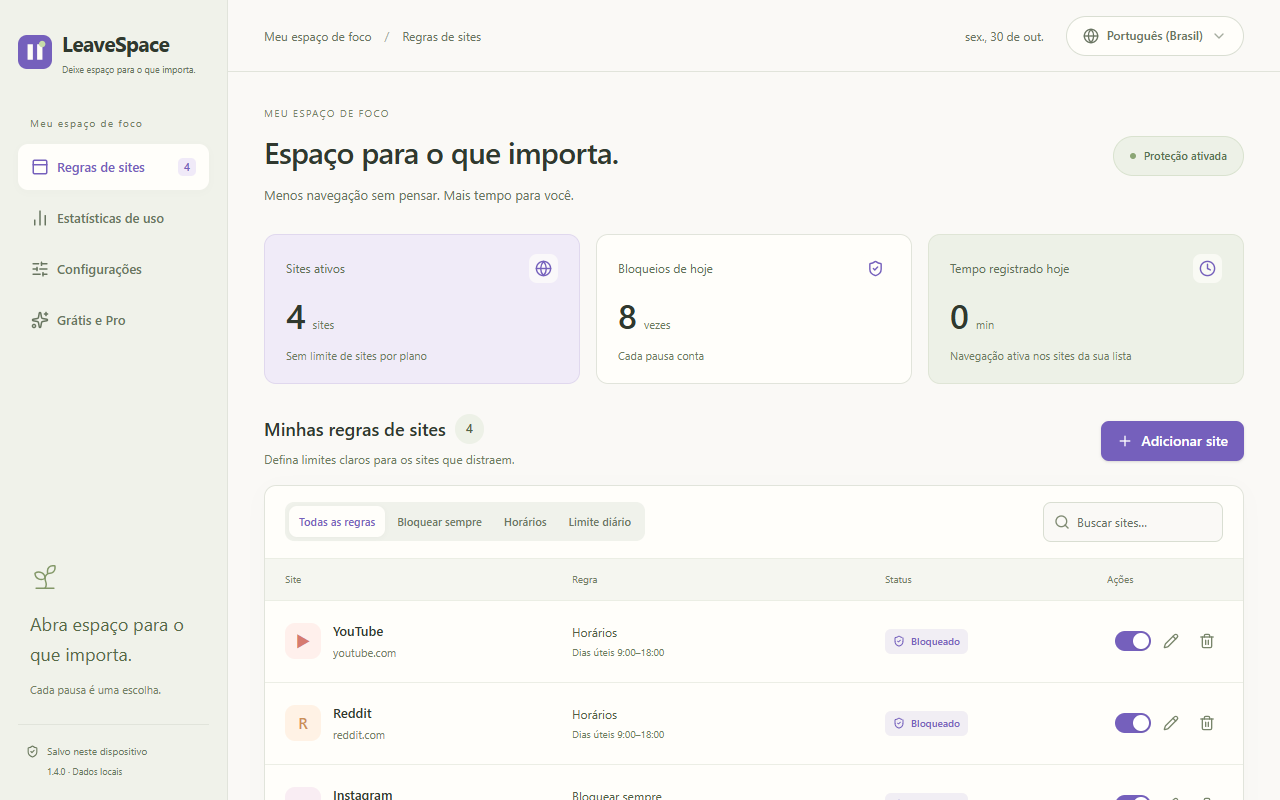Delete the YouTube rule with trash icon
The image size is (1280, 800).
point(1207,641)
